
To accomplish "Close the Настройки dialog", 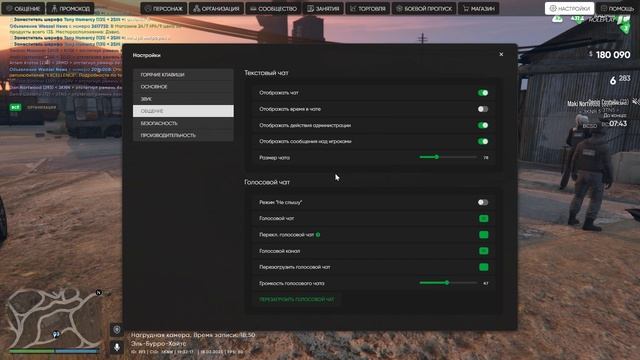I will [x=501, y=54].
